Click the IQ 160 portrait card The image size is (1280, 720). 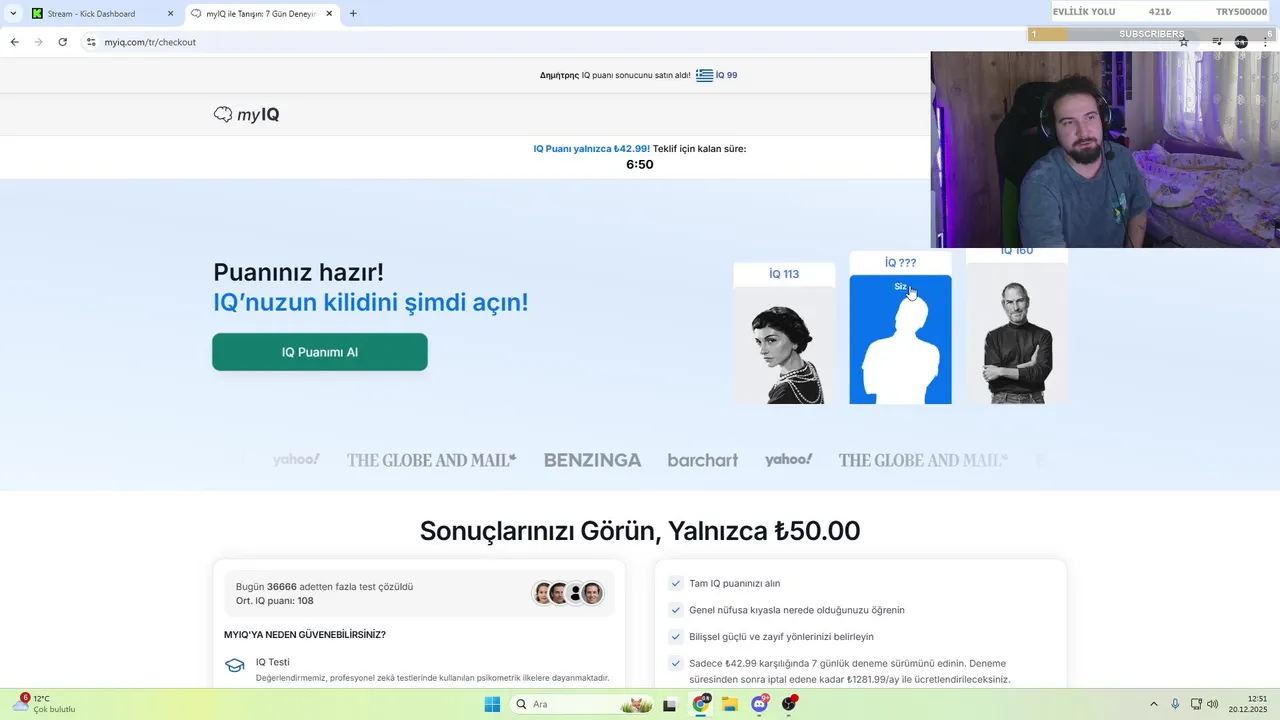(x=1017, y=326)
